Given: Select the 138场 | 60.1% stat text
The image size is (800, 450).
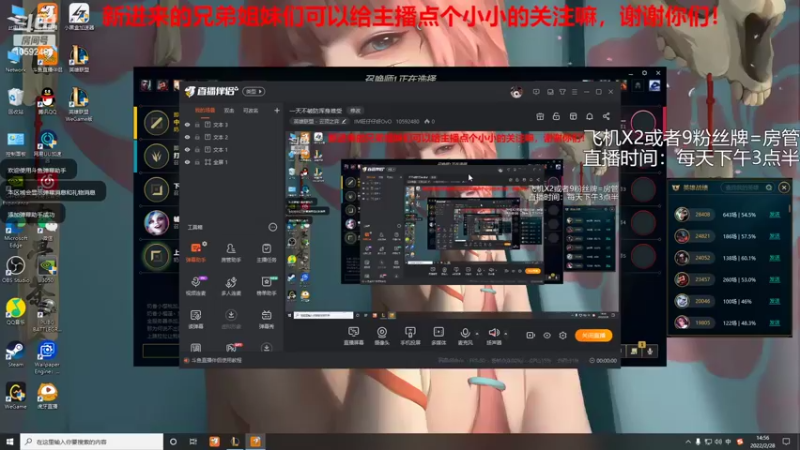Looking at the screenshot, I should (739, 258).
